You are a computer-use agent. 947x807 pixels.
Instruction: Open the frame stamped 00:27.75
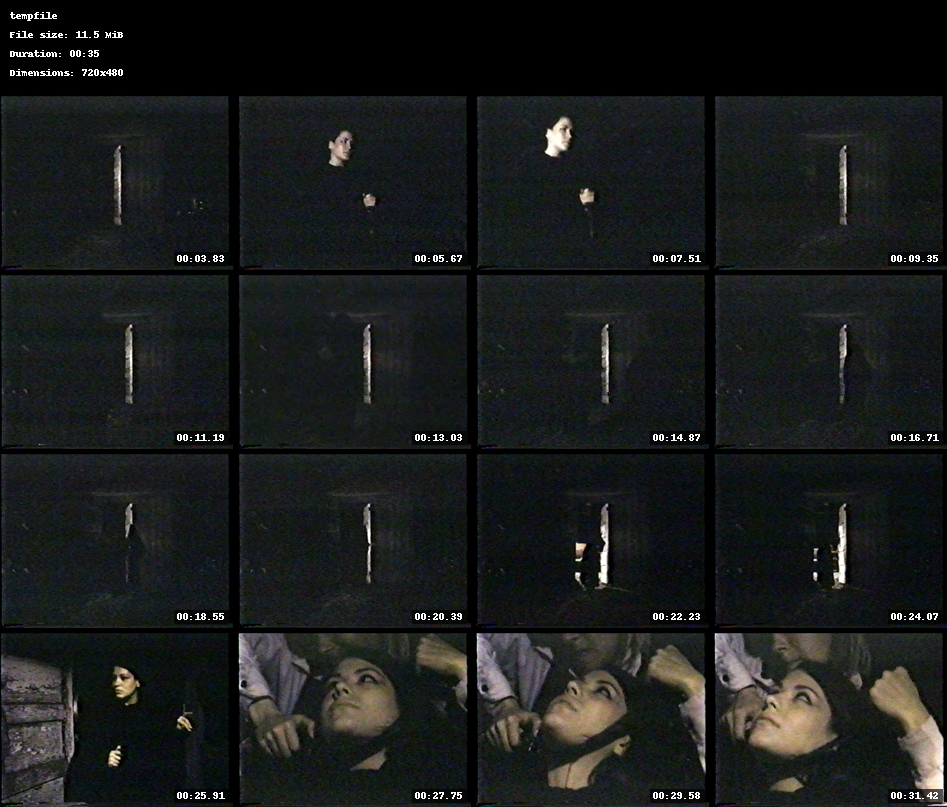pyautogui.click(x=353, y=719)
